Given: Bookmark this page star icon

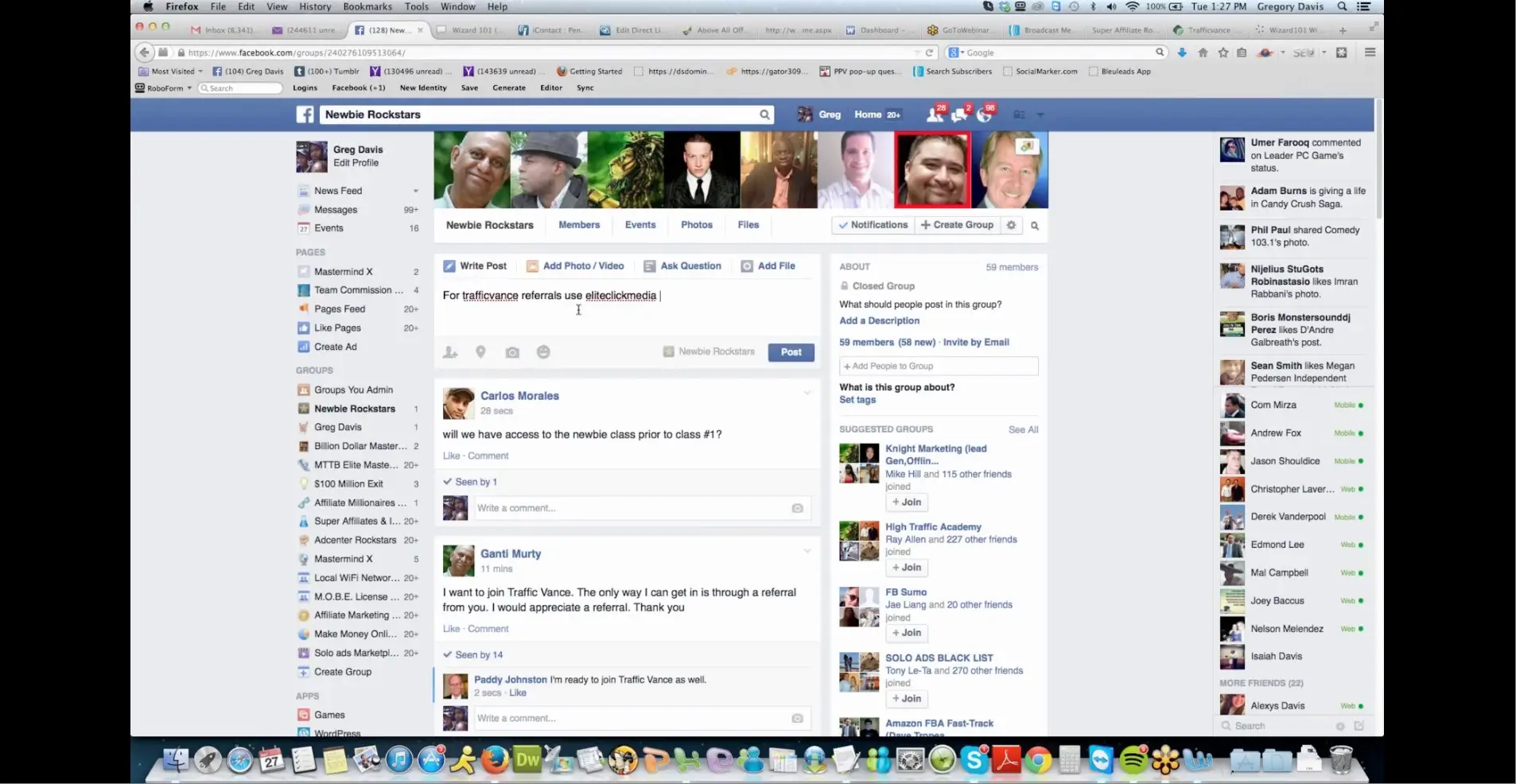Looking at the screenshot, I should pyautogui.click(x=1223, y=52).
